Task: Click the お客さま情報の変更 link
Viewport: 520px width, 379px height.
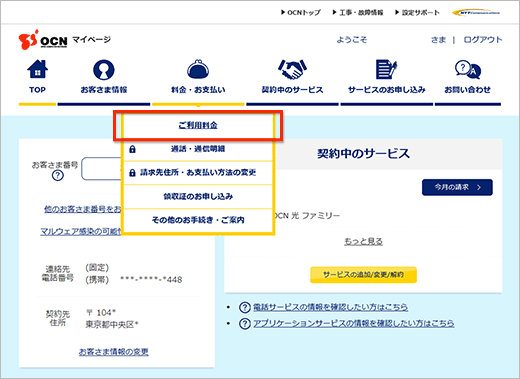Action: (x=114, y=352)
